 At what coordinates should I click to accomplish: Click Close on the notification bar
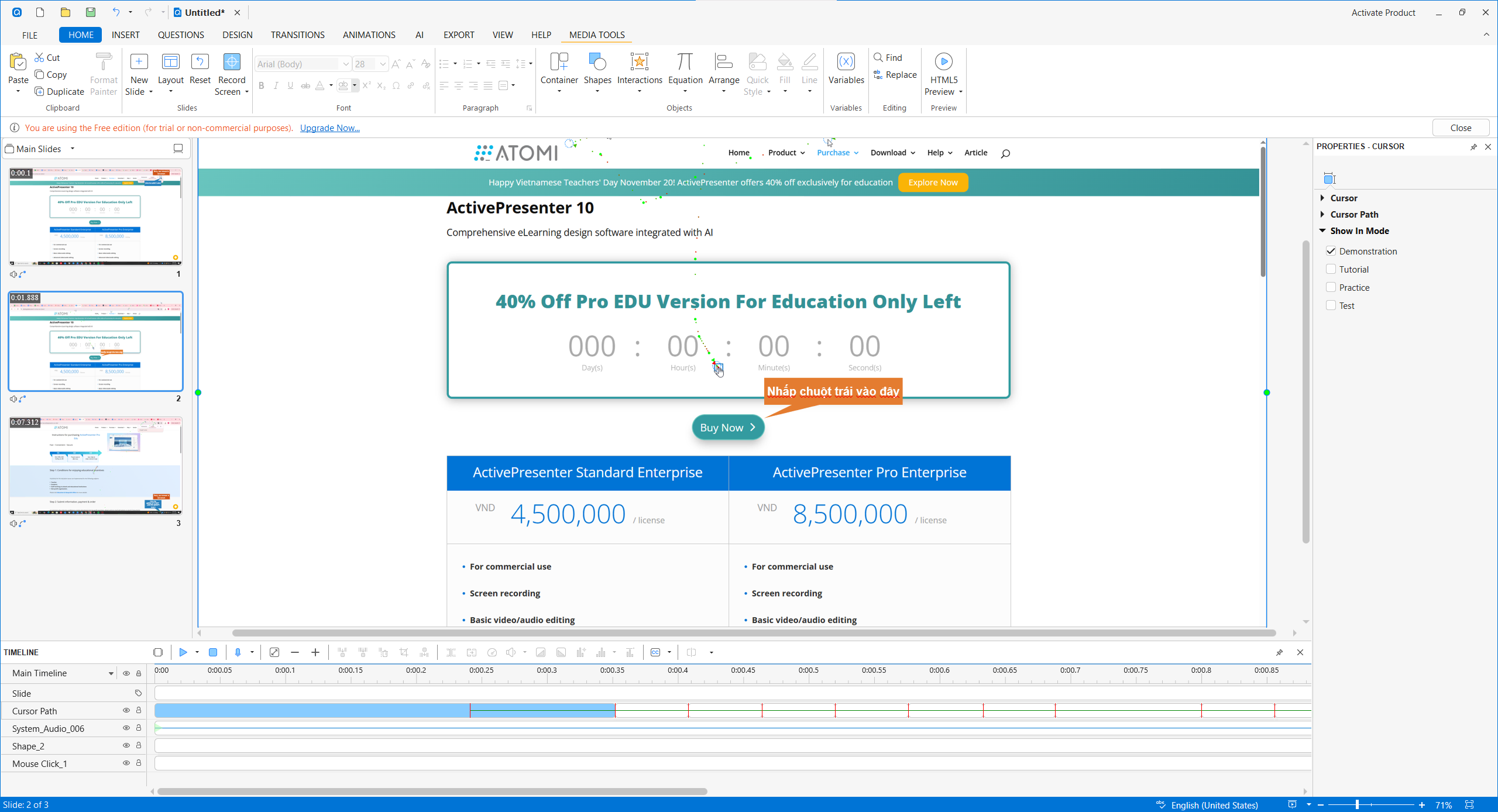click(1460, 128)
